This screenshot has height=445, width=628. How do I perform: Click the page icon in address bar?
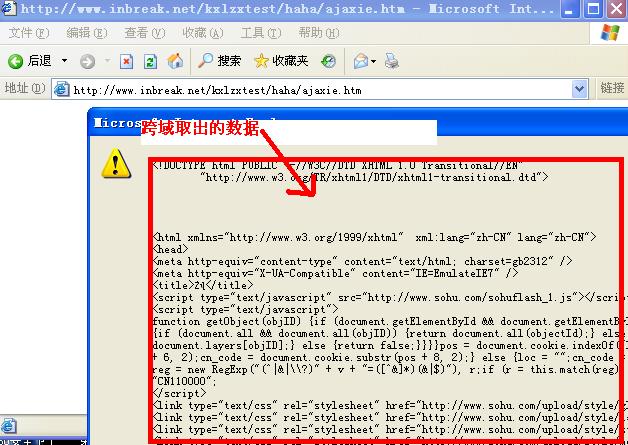pos(62,89)
